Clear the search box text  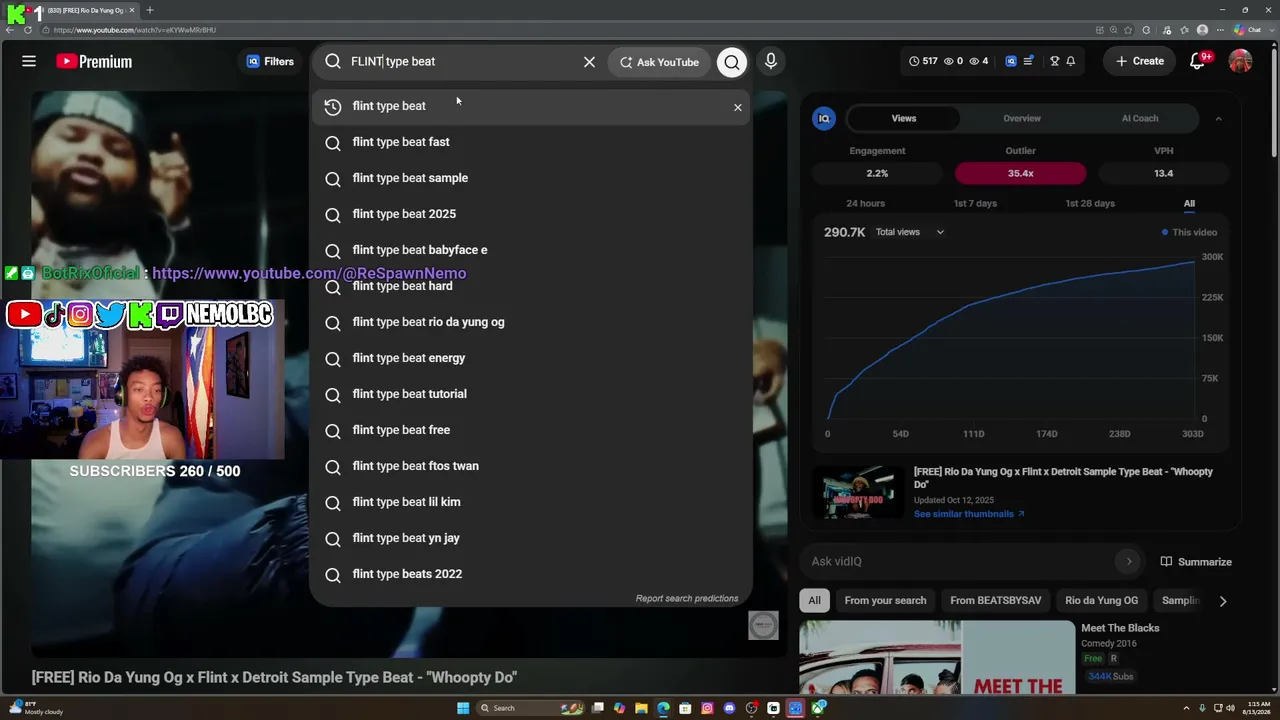[x=589, y=62]
